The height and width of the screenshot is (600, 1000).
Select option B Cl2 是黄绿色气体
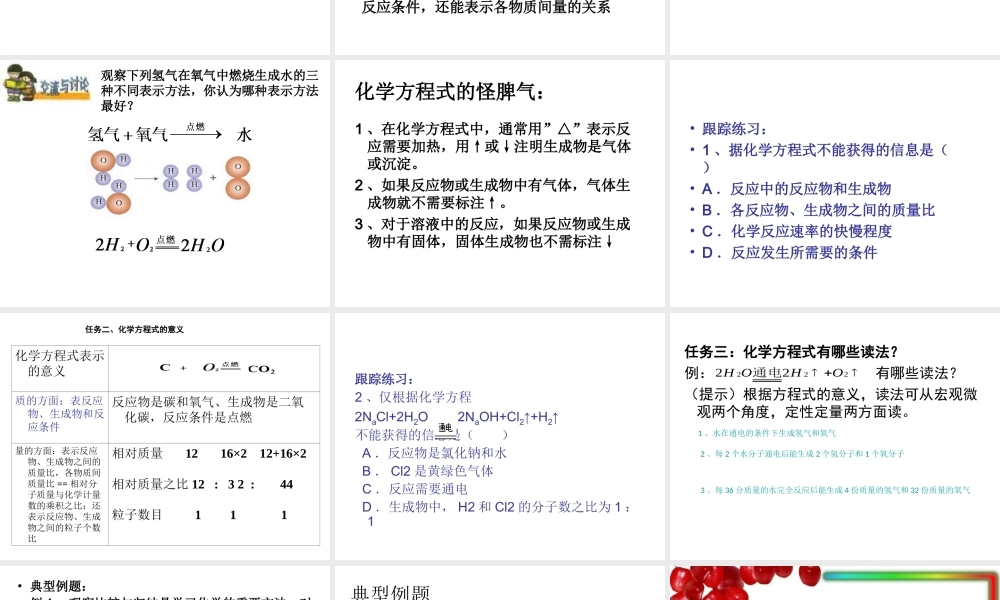428,471
